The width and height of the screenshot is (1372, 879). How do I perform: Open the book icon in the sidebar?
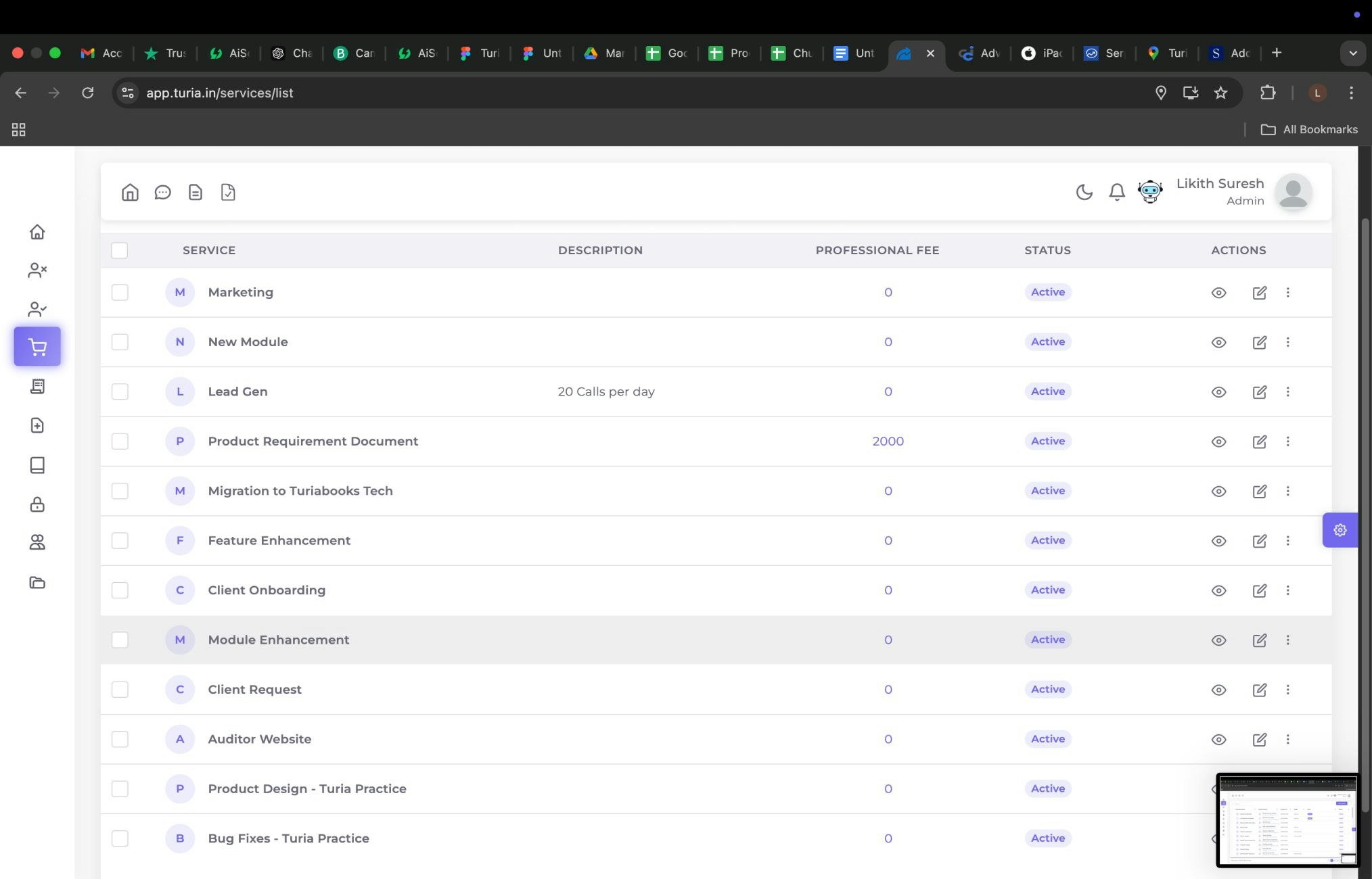click(37, 465)
